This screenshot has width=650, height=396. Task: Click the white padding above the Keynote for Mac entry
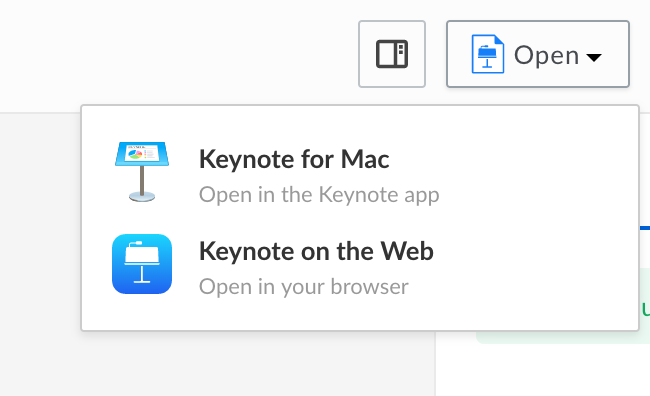click(360, 122)
